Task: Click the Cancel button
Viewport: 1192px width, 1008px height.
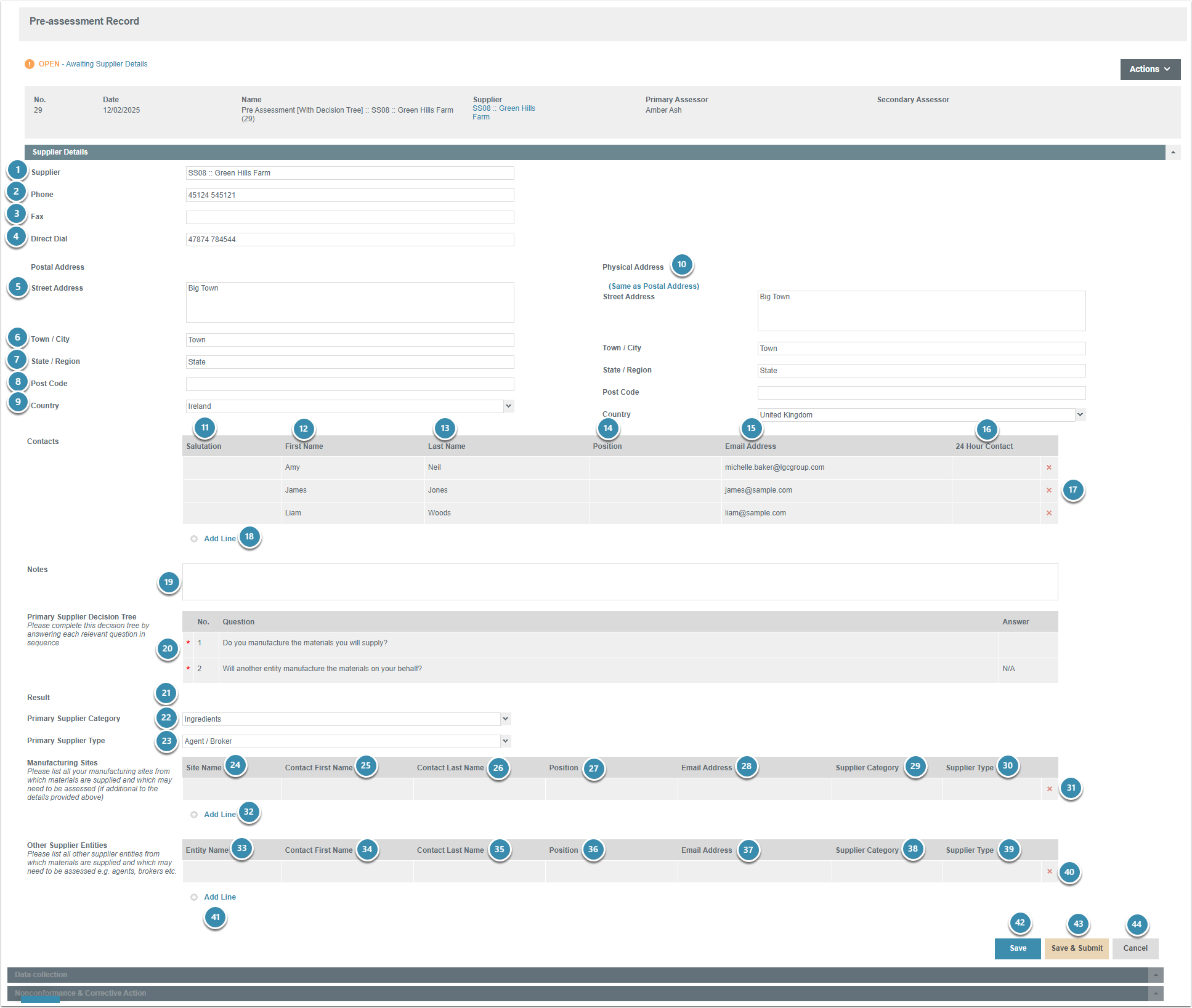Action: (1135, 948)
